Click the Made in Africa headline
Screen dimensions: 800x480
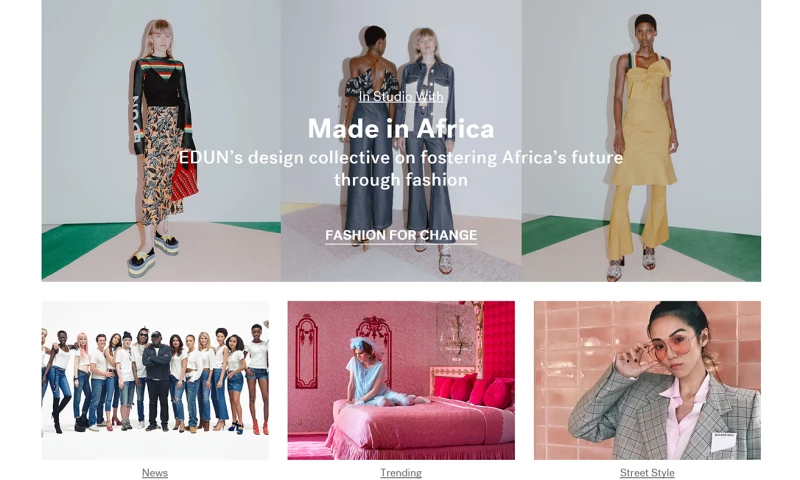(401, 129)
